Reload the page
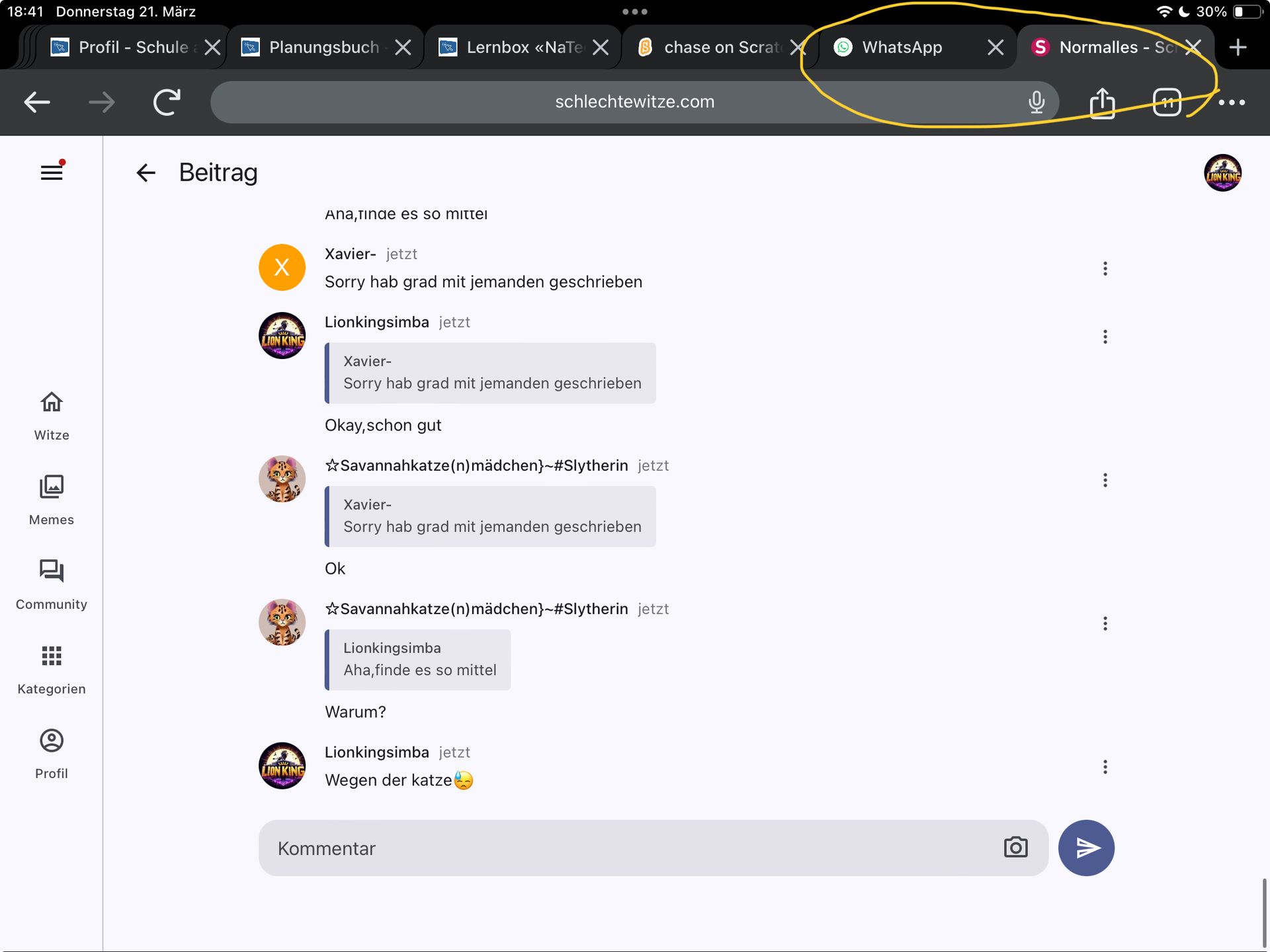The height and width of the screenshot is (952, 1270). 167,102
